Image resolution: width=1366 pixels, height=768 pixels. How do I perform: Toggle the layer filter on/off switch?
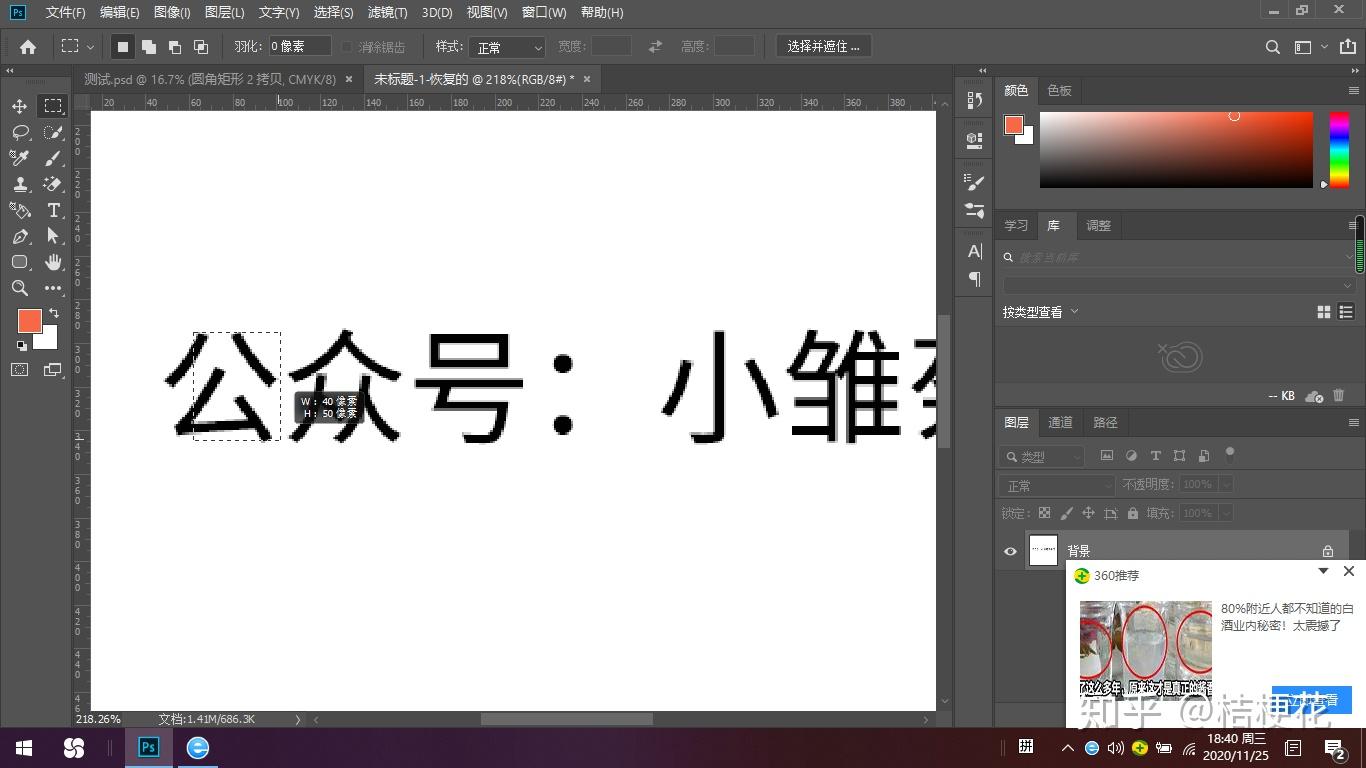point(1230,455)
